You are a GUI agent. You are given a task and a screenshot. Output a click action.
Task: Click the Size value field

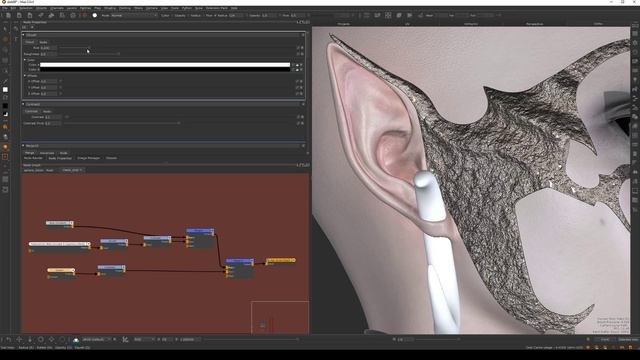49,48
